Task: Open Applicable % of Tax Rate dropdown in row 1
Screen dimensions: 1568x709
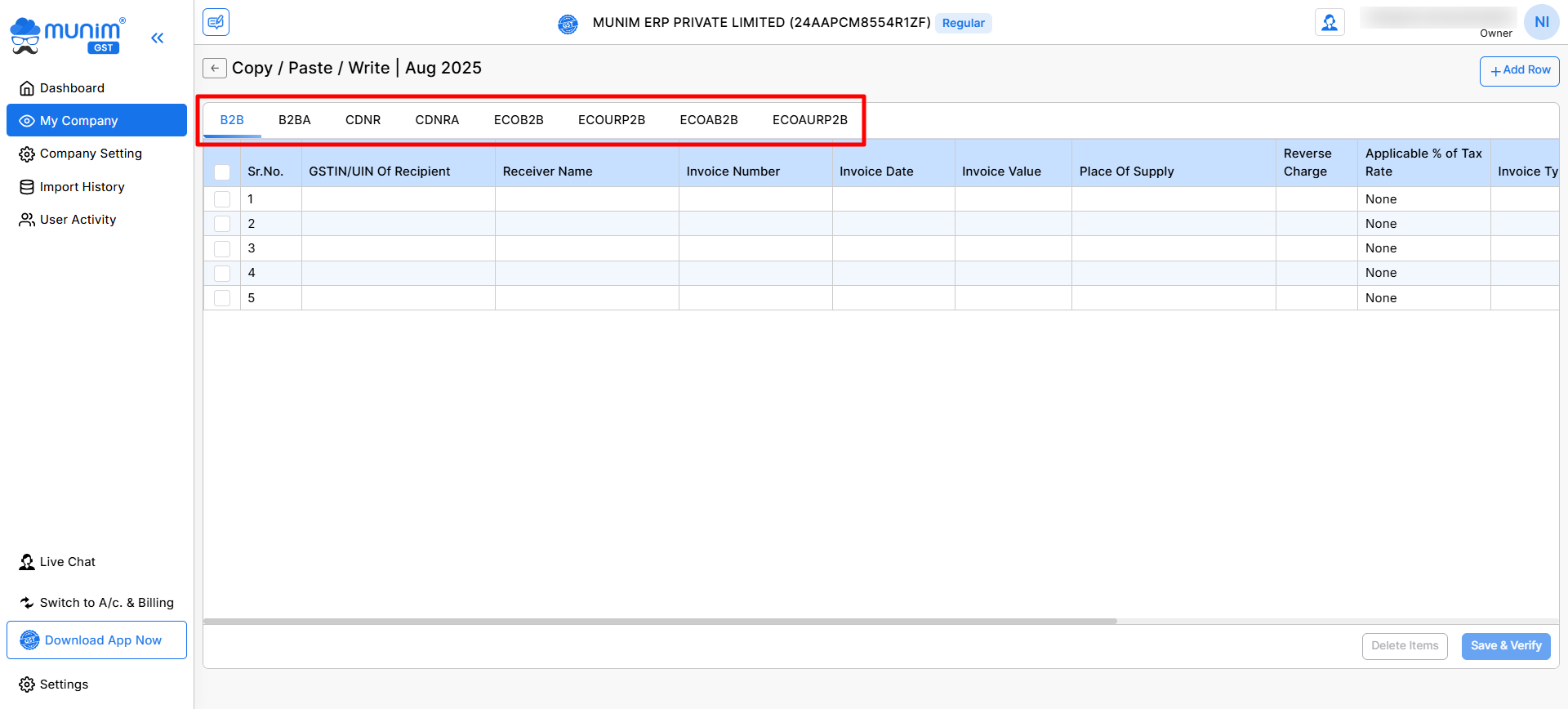Action: coord(1423,199)
